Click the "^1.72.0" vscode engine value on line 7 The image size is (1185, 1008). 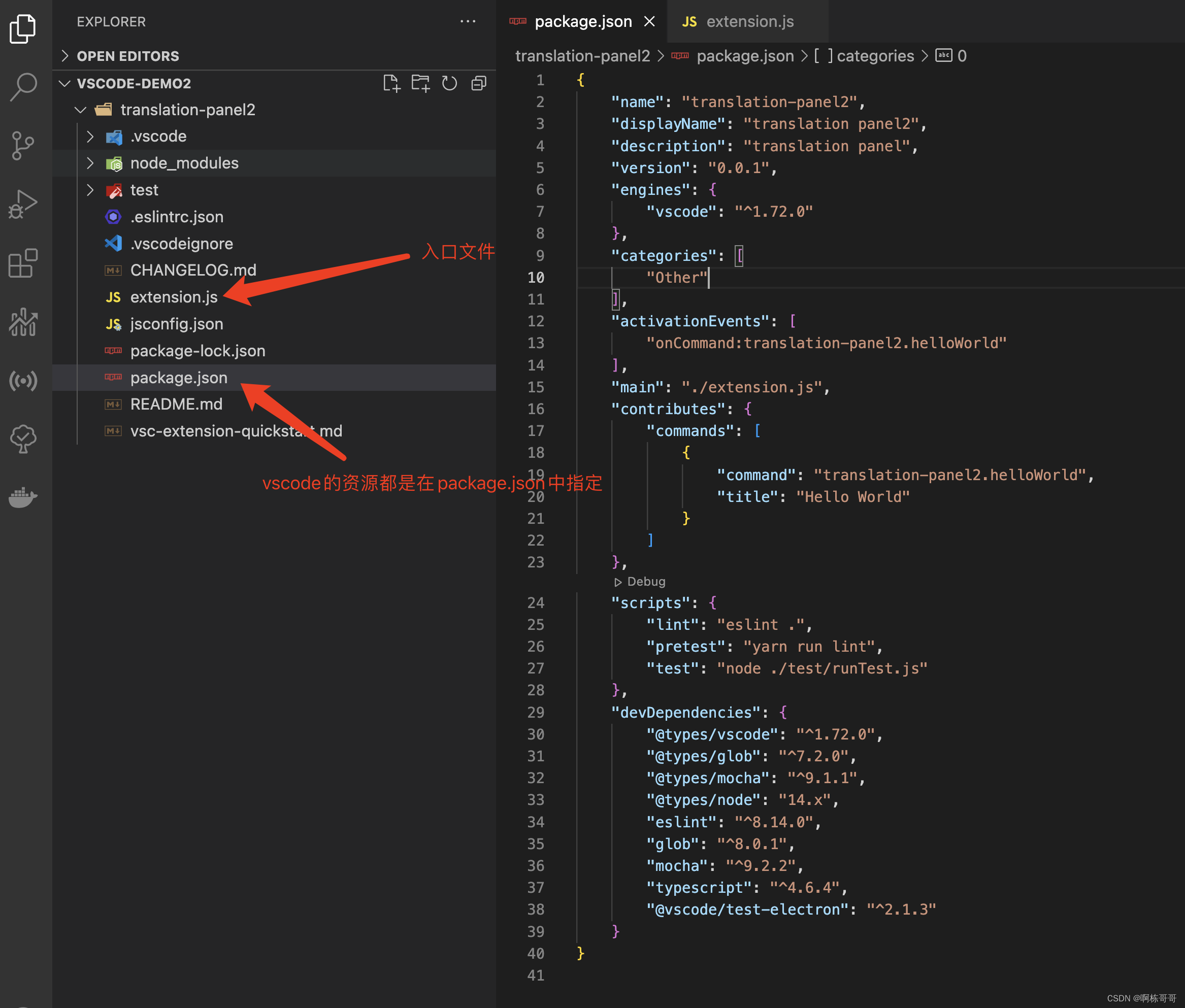pyautogui.click(x=774, y=212)
